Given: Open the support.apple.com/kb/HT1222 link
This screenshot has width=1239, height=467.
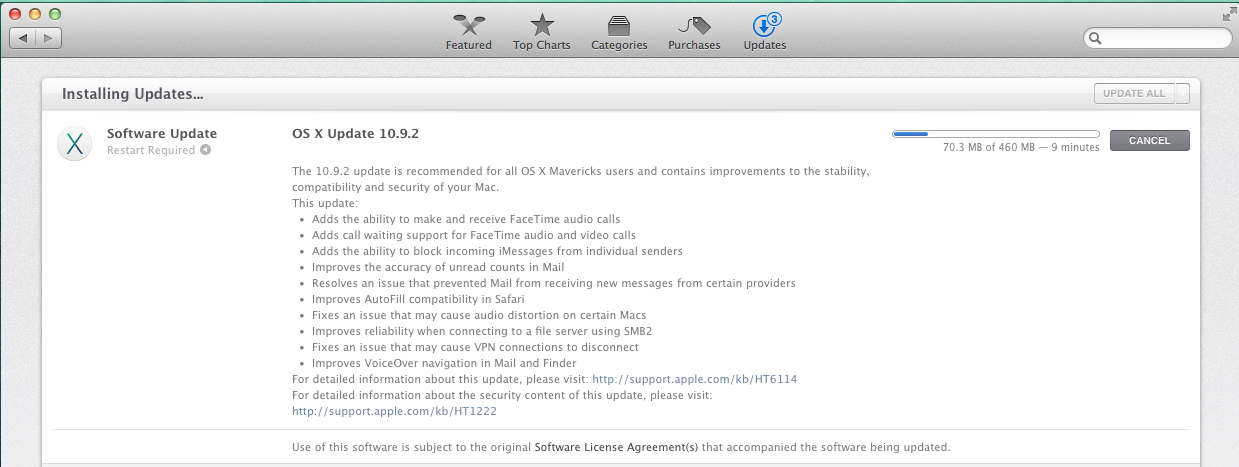Looking at the screenshot, I should click(x=394, y=411).
